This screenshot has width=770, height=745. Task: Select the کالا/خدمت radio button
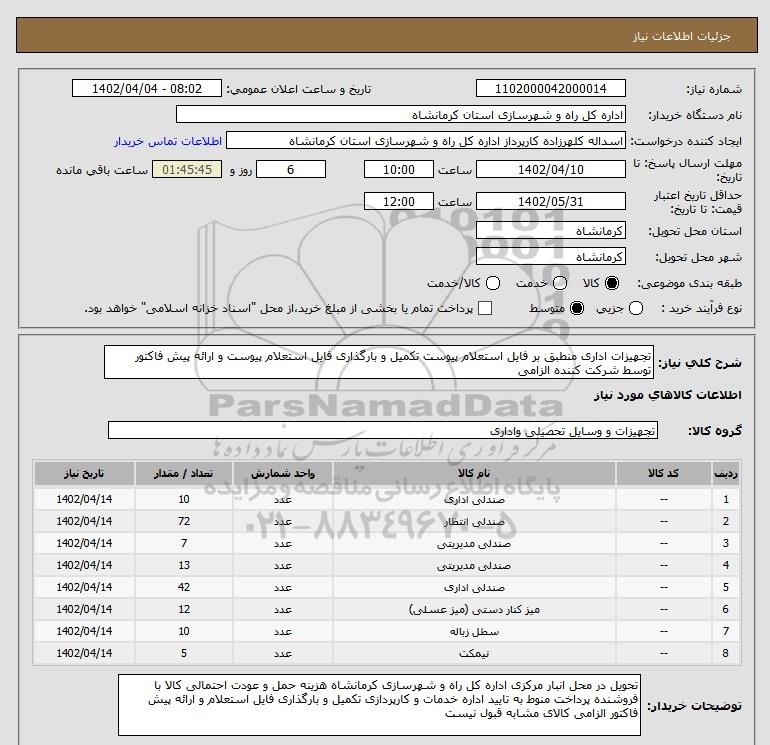[x=493, y=283]
